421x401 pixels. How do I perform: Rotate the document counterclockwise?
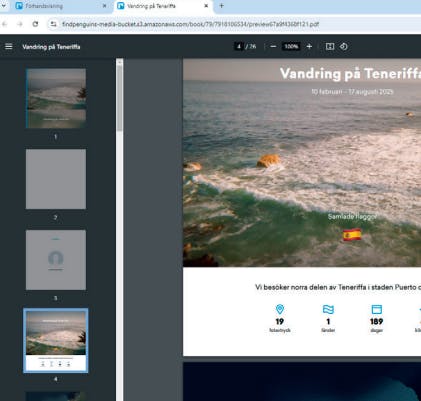pyautogui.click(x=344, y=47)
